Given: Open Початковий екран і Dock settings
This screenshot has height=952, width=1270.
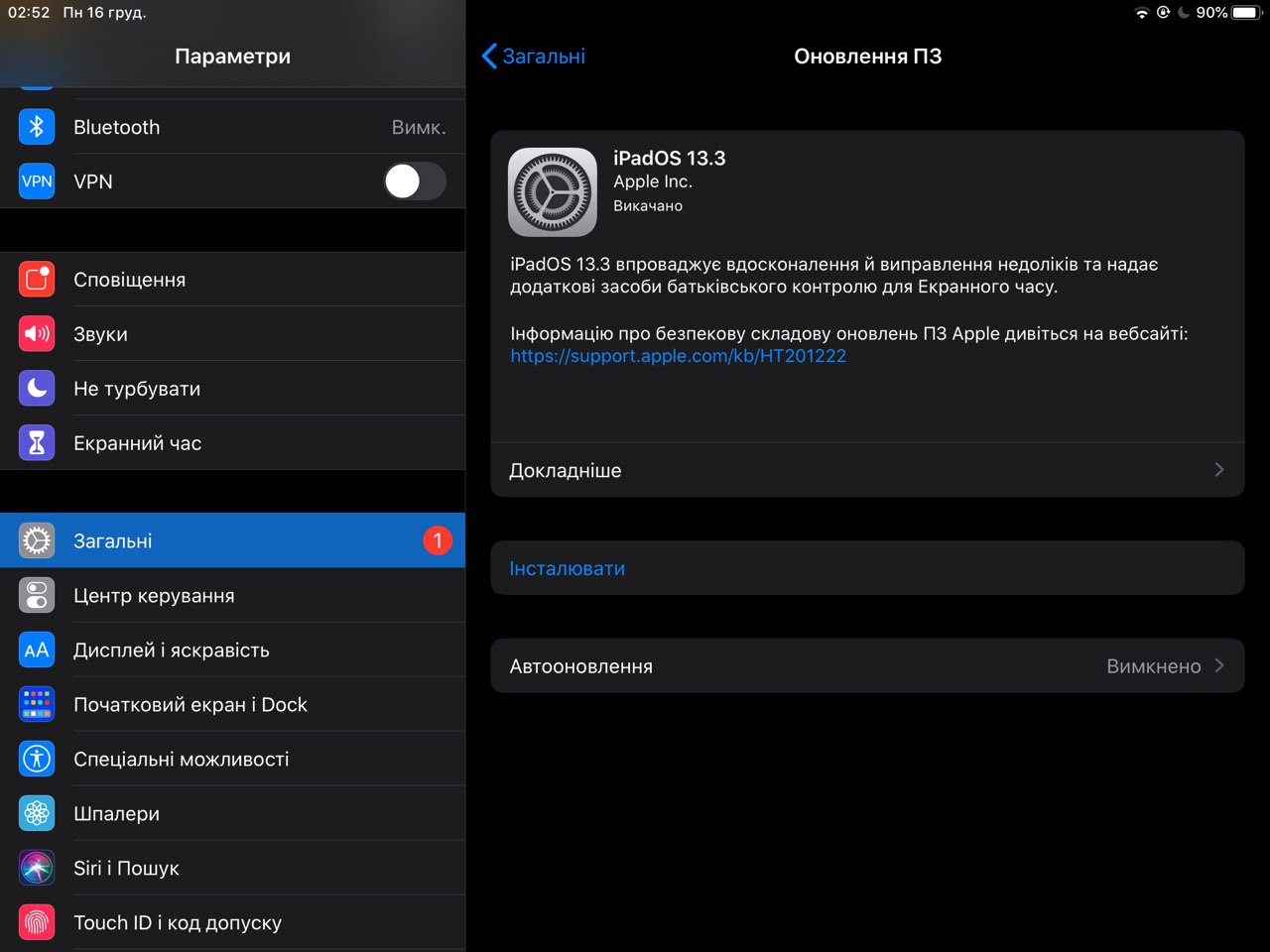Looking at the screenshot, I should tap(232, 704).
